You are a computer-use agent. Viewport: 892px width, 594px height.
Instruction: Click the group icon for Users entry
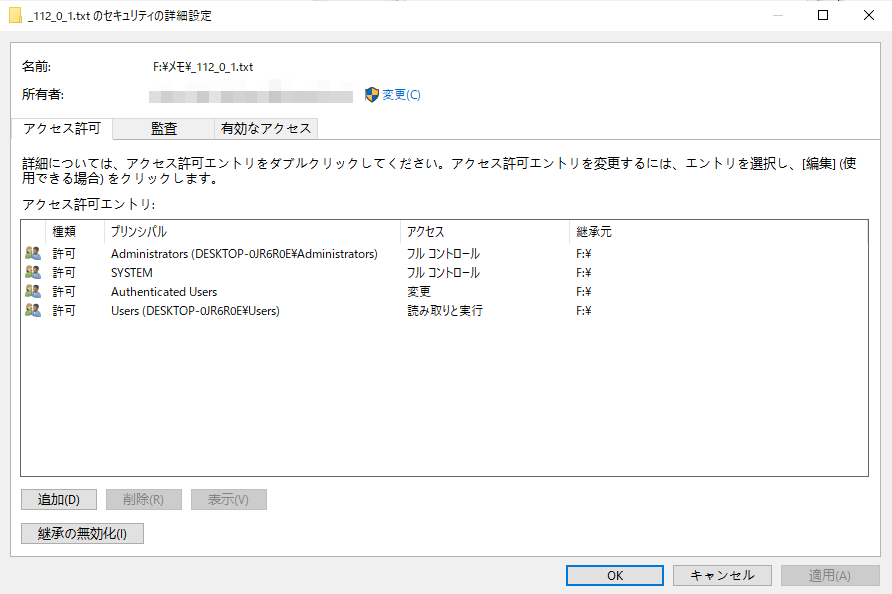click(33, 311)
